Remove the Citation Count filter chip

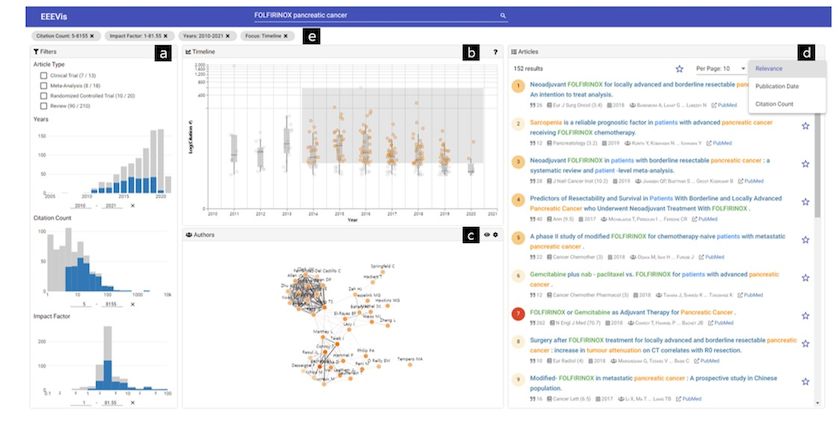click(92, 36)
